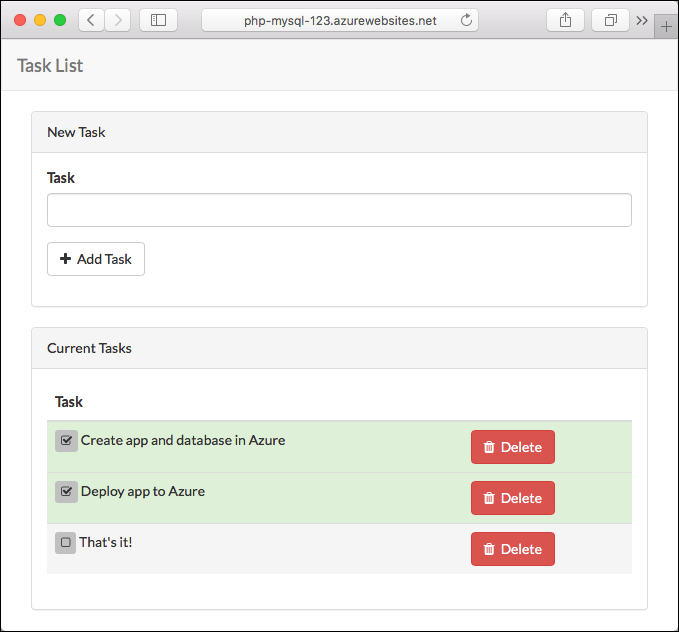Image resolution: width=679 pixels, height=632 pixels.
Task: Click the Task List header link
Action: click(x=50, y=66)
